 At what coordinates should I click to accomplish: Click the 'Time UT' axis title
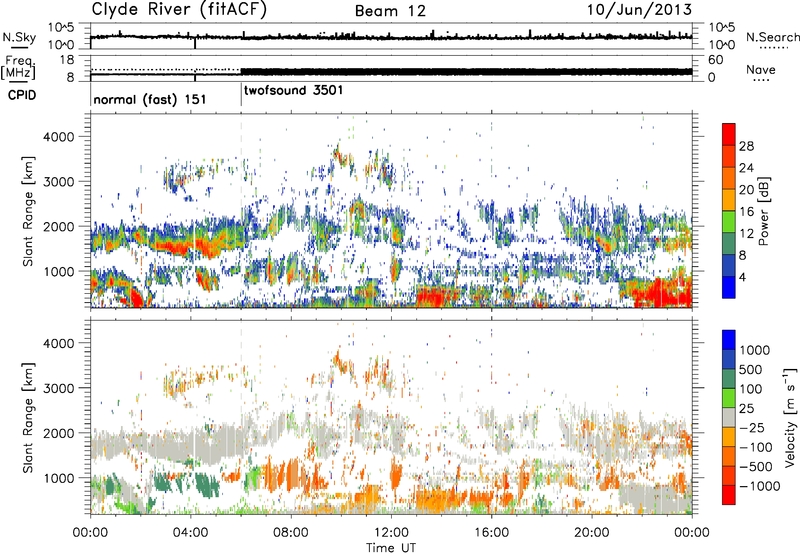(x=391, y=548)
